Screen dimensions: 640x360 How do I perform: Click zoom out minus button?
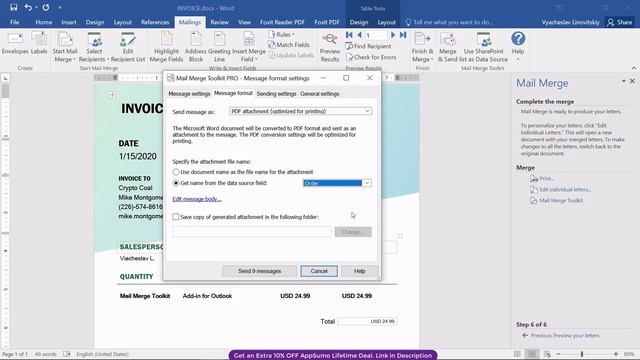coord(558,354)
